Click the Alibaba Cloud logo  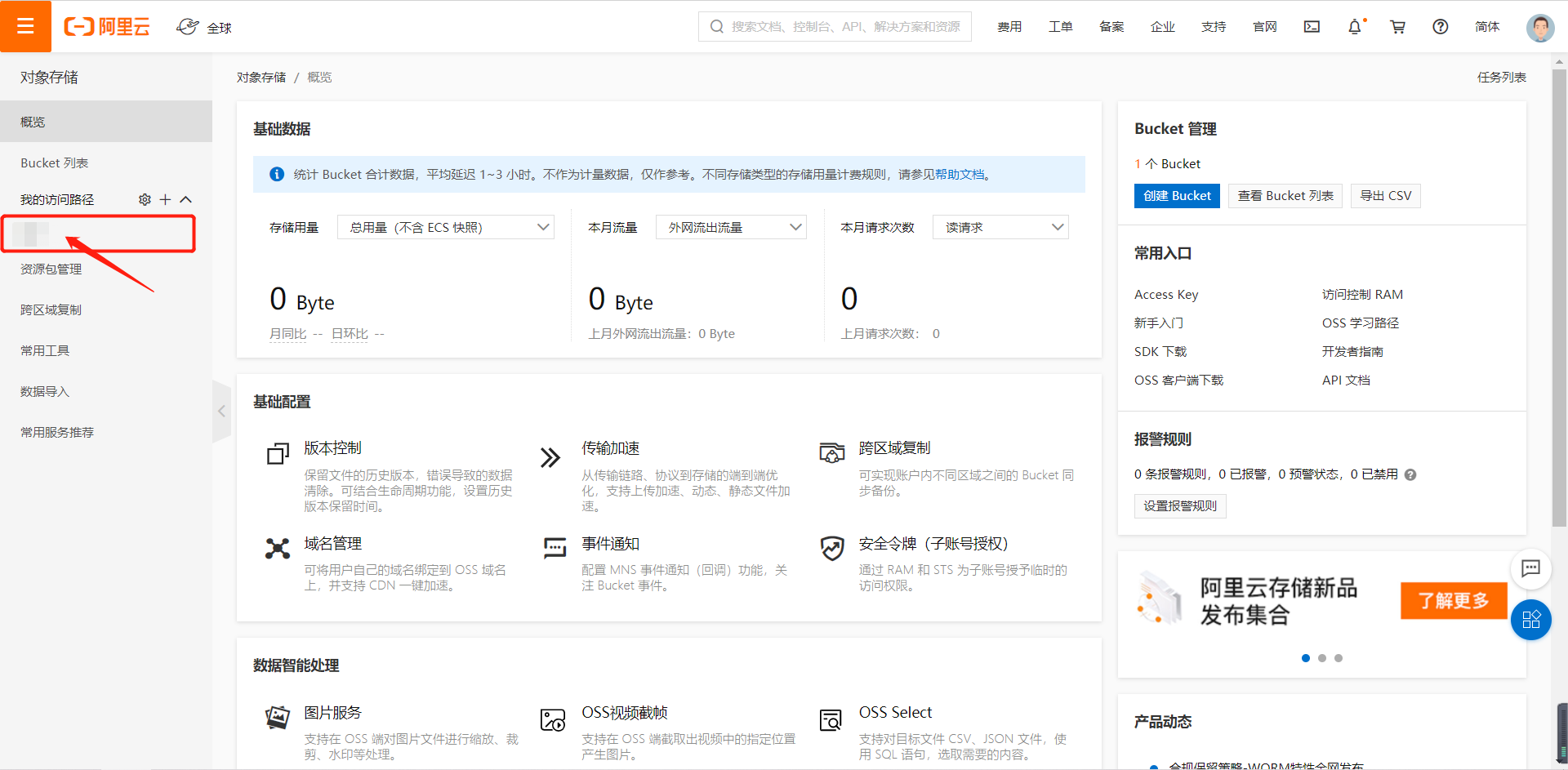[x=107, y=27]
